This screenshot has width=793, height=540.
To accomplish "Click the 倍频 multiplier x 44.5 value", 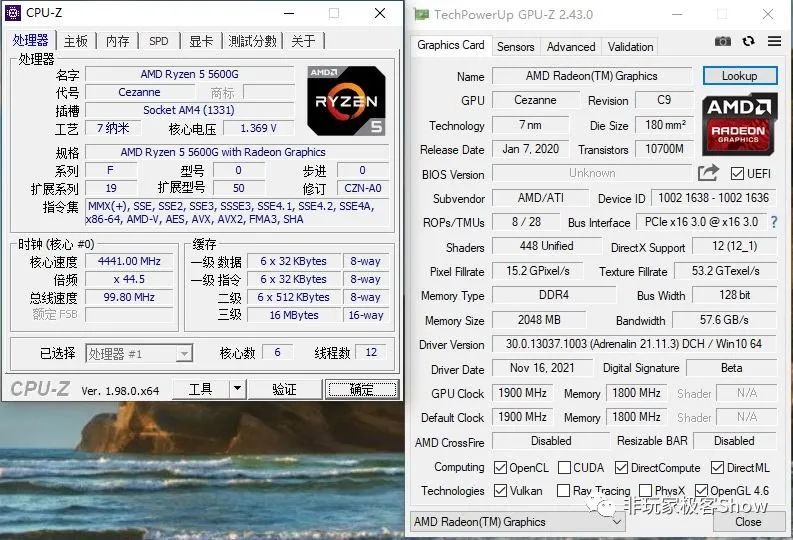I will click(129, 279).
